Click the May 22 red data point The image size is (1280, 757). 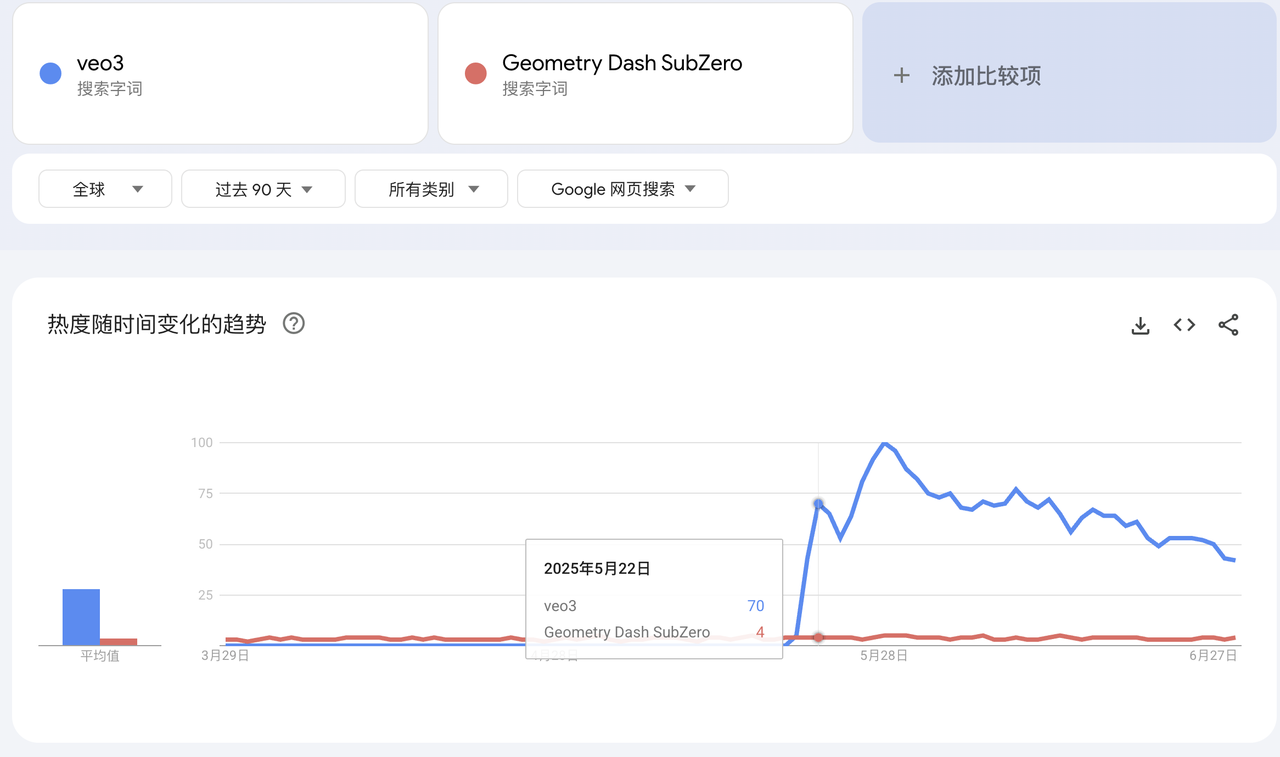[818, 637]
